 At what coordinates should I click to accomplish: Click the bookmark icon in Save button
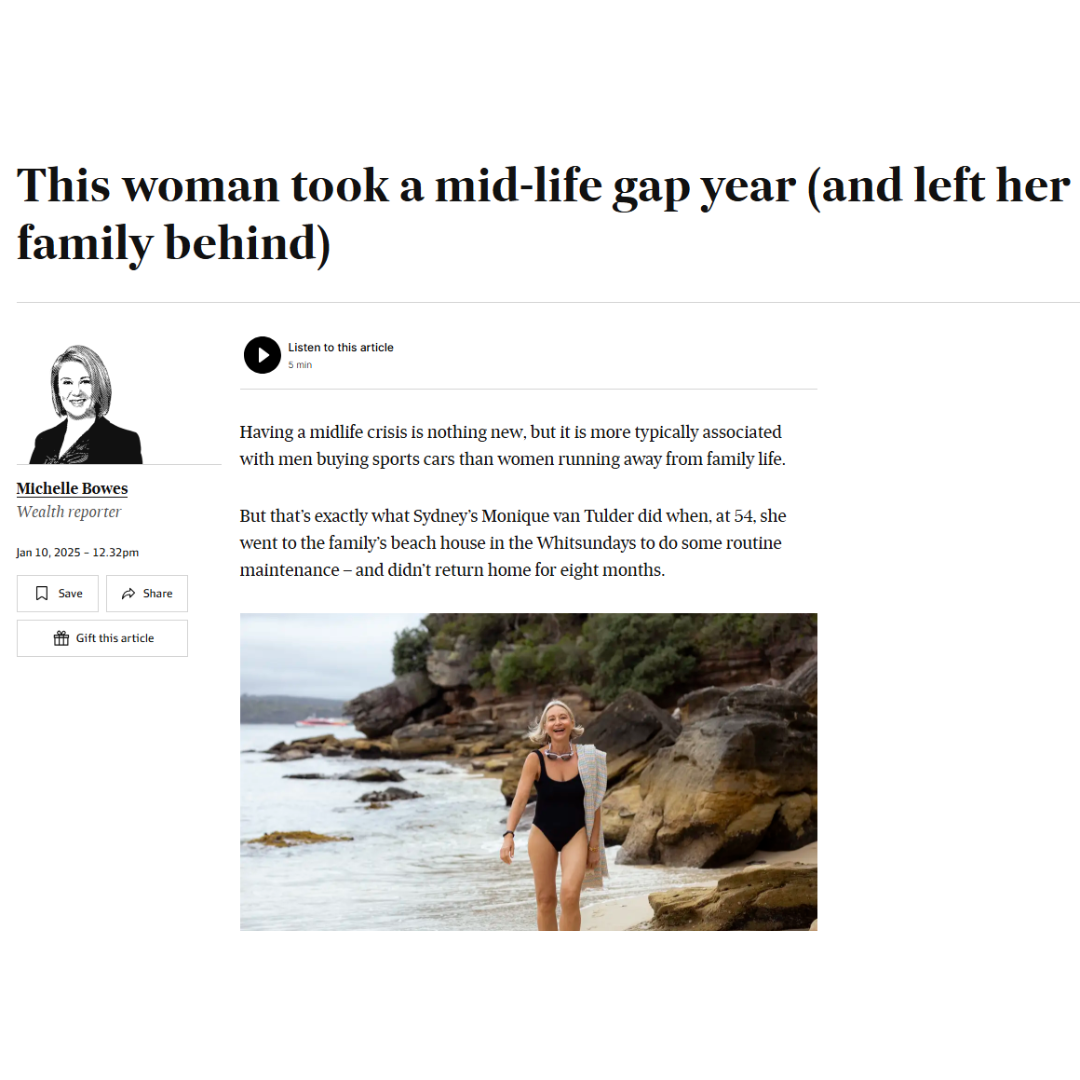coord(42,593)
